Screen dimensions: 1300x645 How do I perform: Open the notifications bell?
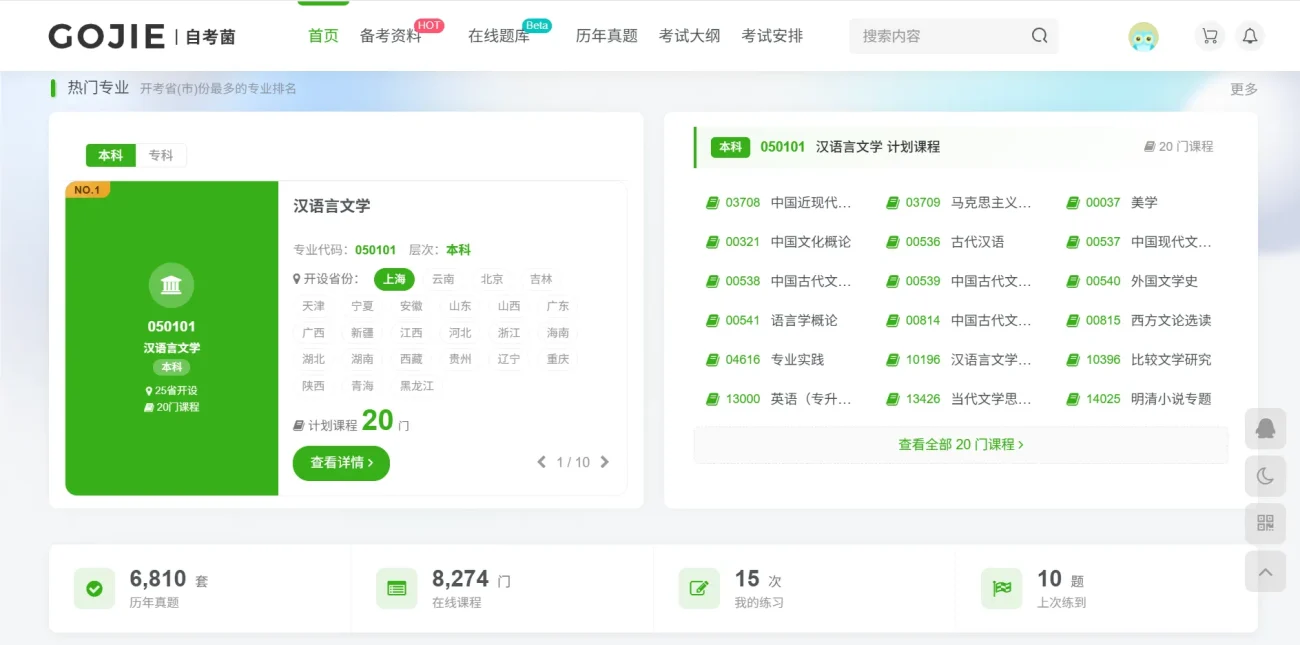click(x=1250, y=37)
